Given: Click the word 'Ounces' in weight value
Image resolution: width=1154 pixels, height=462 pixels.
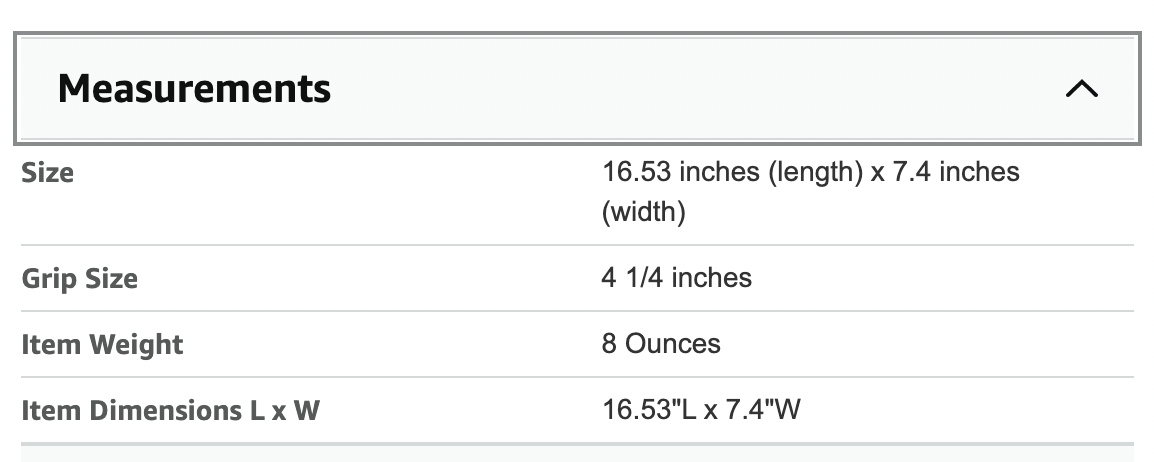Looking at the screenshot, I should click(672, 344).
